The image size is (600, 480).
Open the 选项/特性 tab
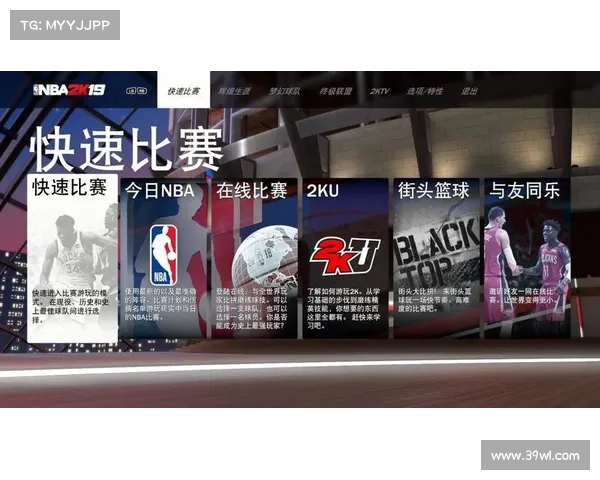424,91
